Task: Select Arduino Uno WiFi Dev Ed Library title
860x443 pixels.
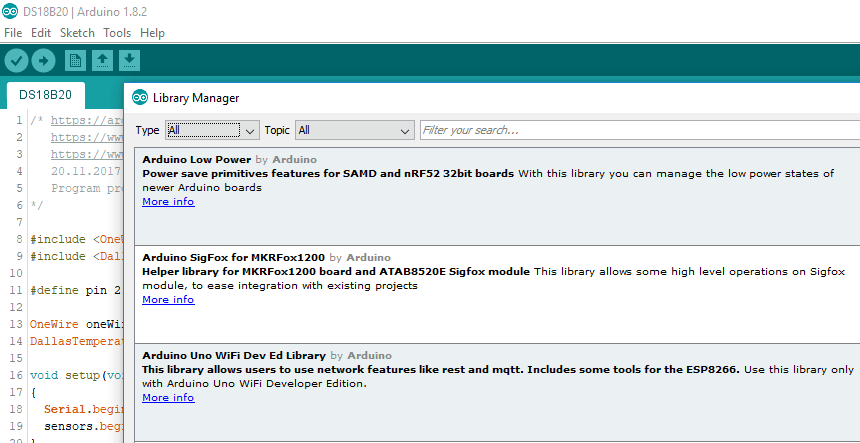Action: coord(234,355)
